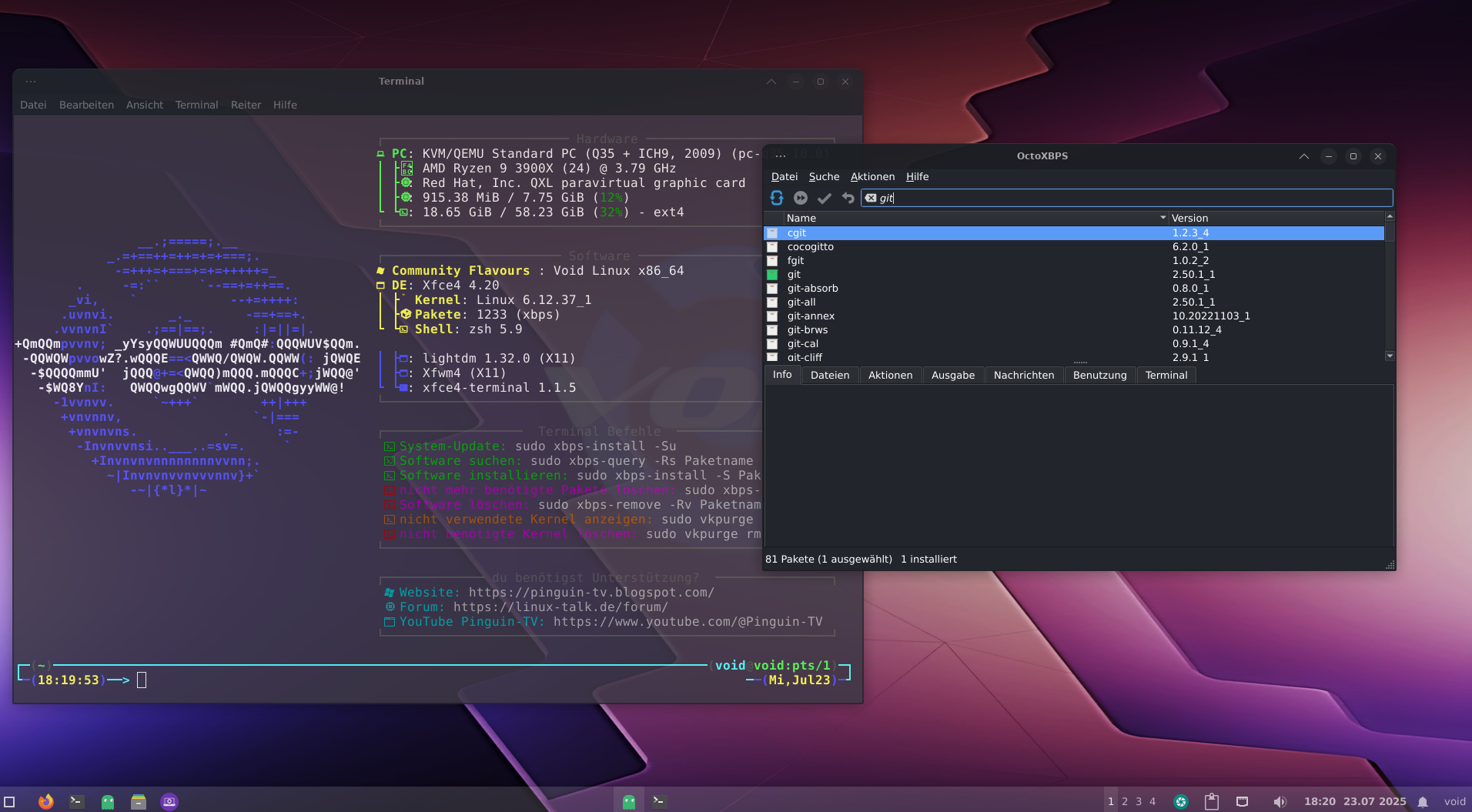Click the system upgrade fast-forward icon
The image size is (1472, 812).
pyautogui.click(x=801, y=198)
